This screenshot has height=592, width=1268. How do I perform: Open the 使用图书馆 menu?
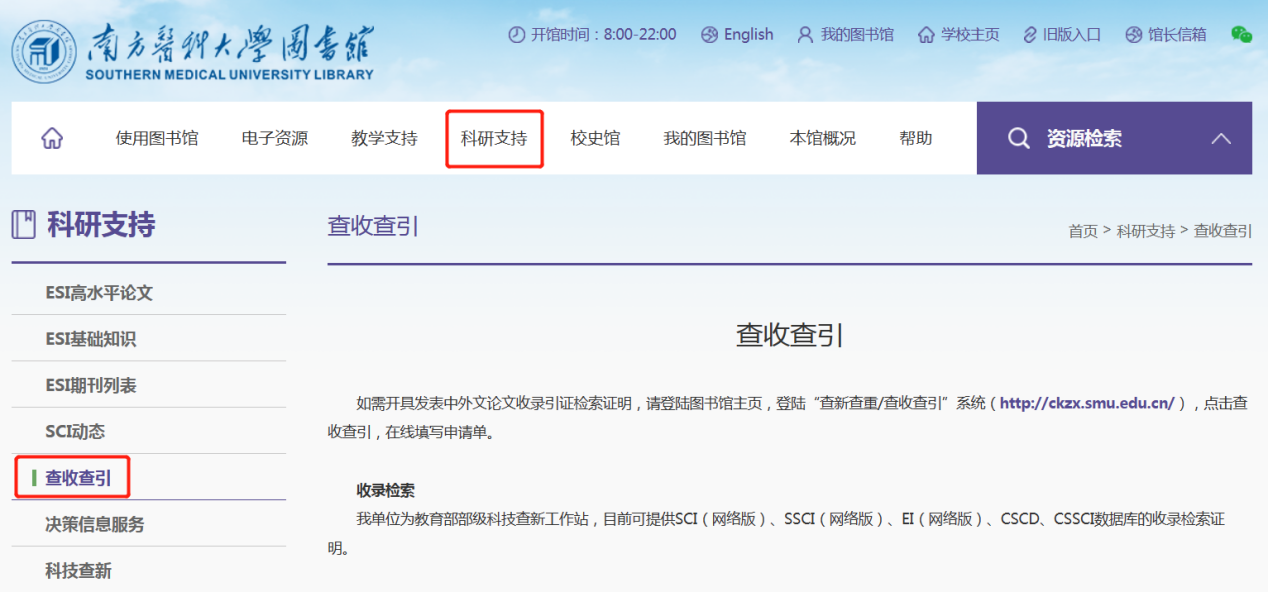point(157,139)
